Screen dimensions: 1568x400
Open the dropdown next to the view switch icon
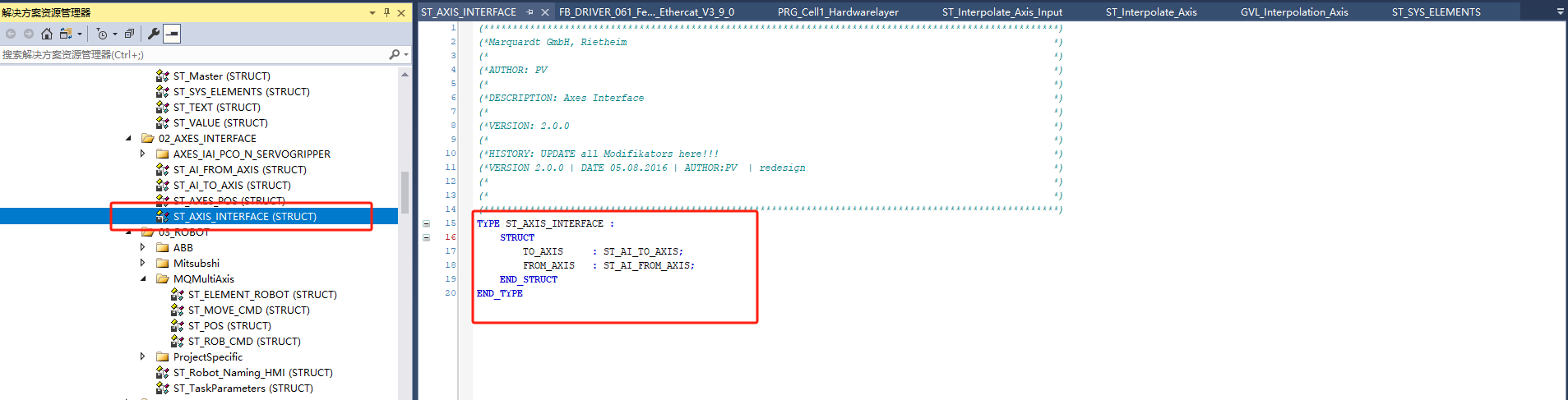click(x=80, y=34)
